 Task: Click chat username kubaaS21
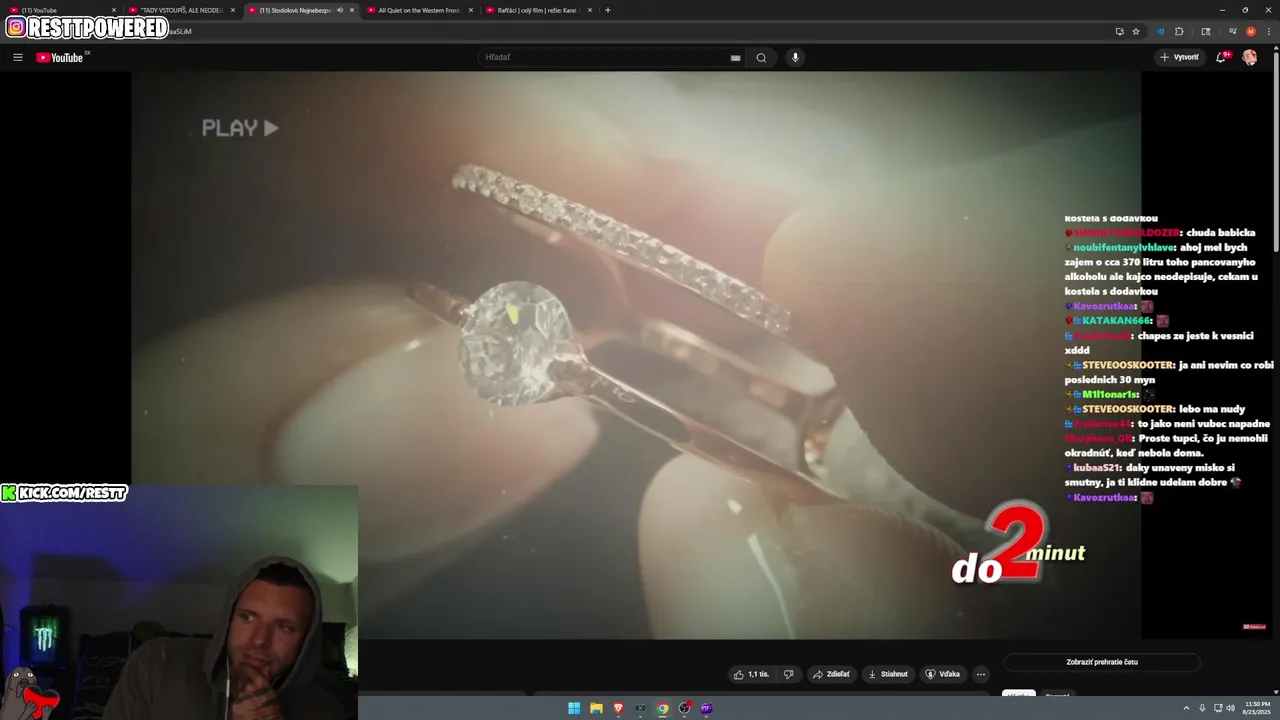coord(1098,468)
